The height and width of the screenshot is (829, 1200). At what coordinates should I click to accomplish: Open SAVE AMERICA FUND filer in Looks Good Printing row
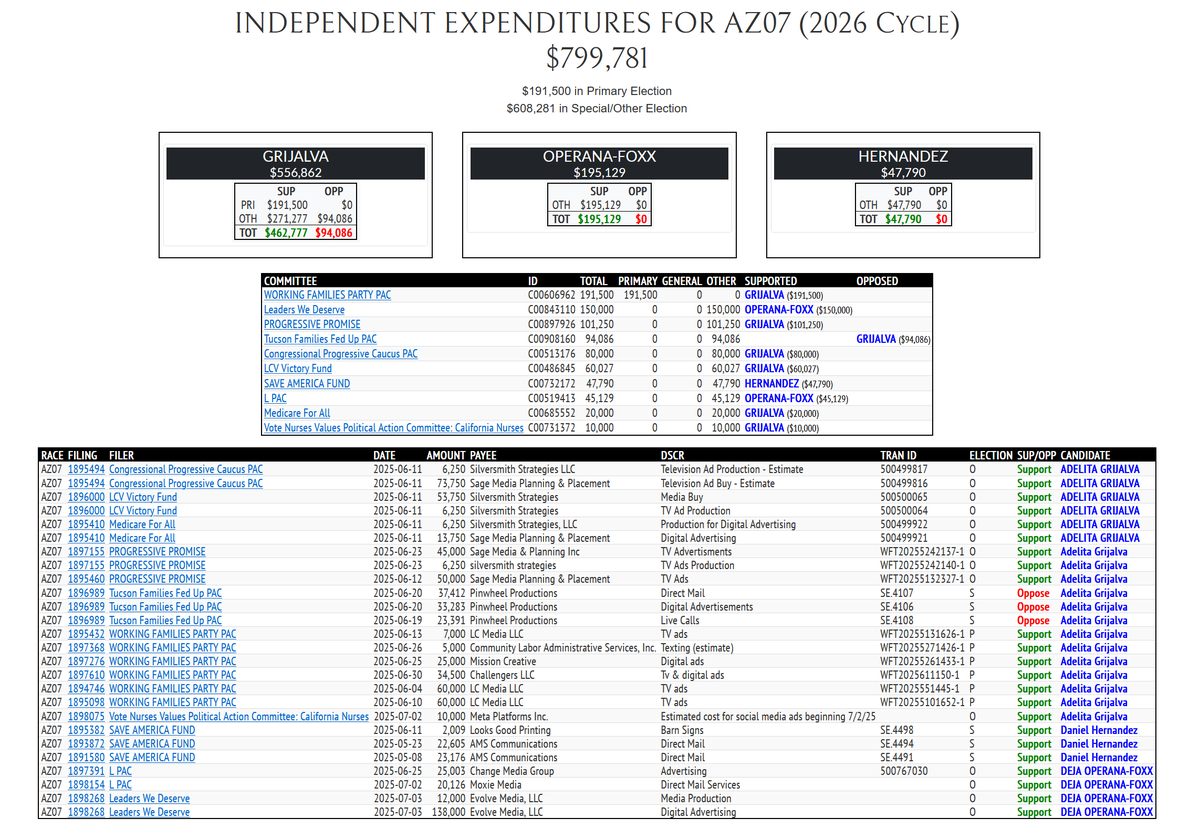click(x=152, y=731)
